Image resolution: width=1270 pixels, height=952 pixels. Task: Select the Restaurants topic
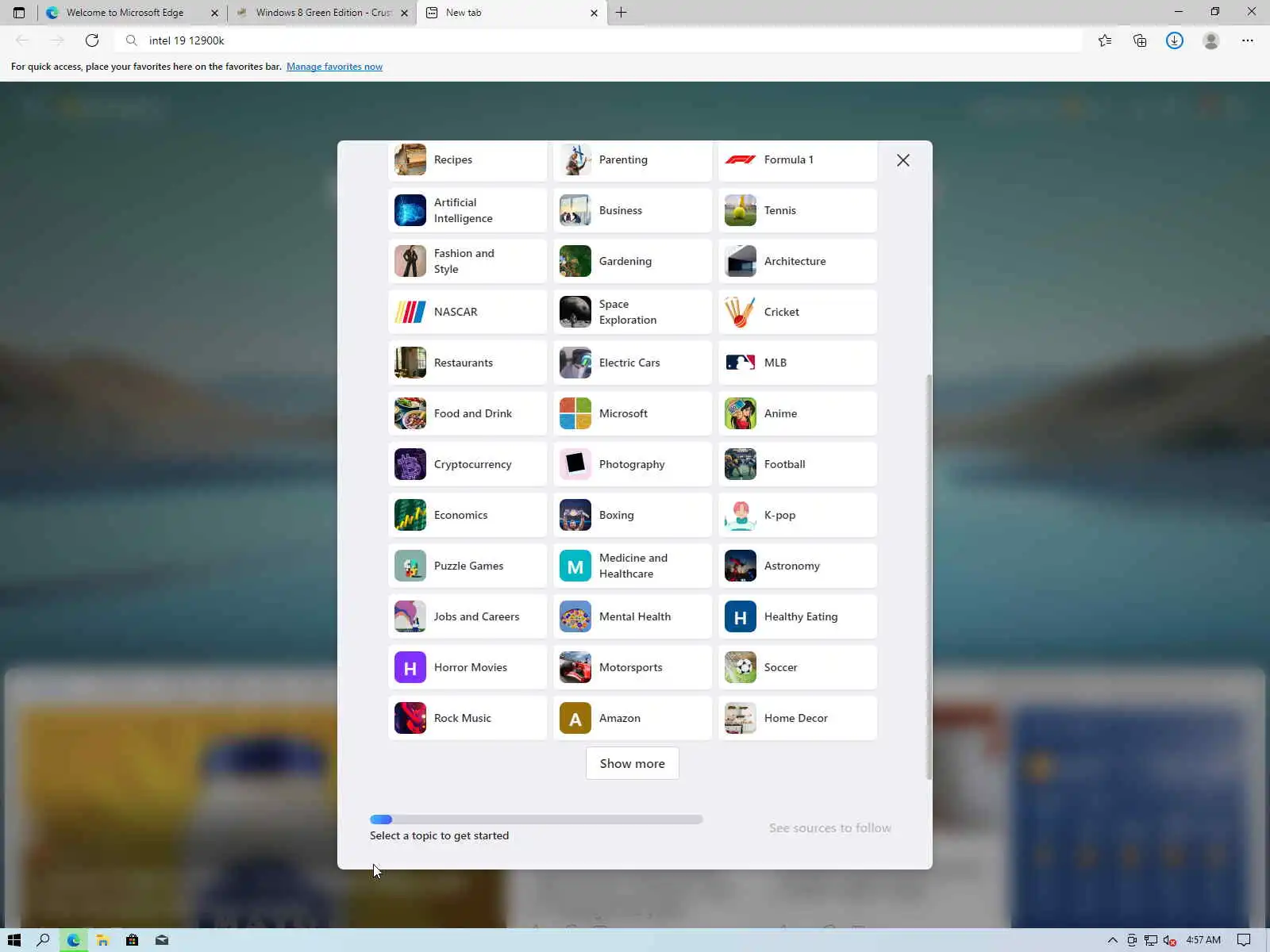tap(468, 363)
